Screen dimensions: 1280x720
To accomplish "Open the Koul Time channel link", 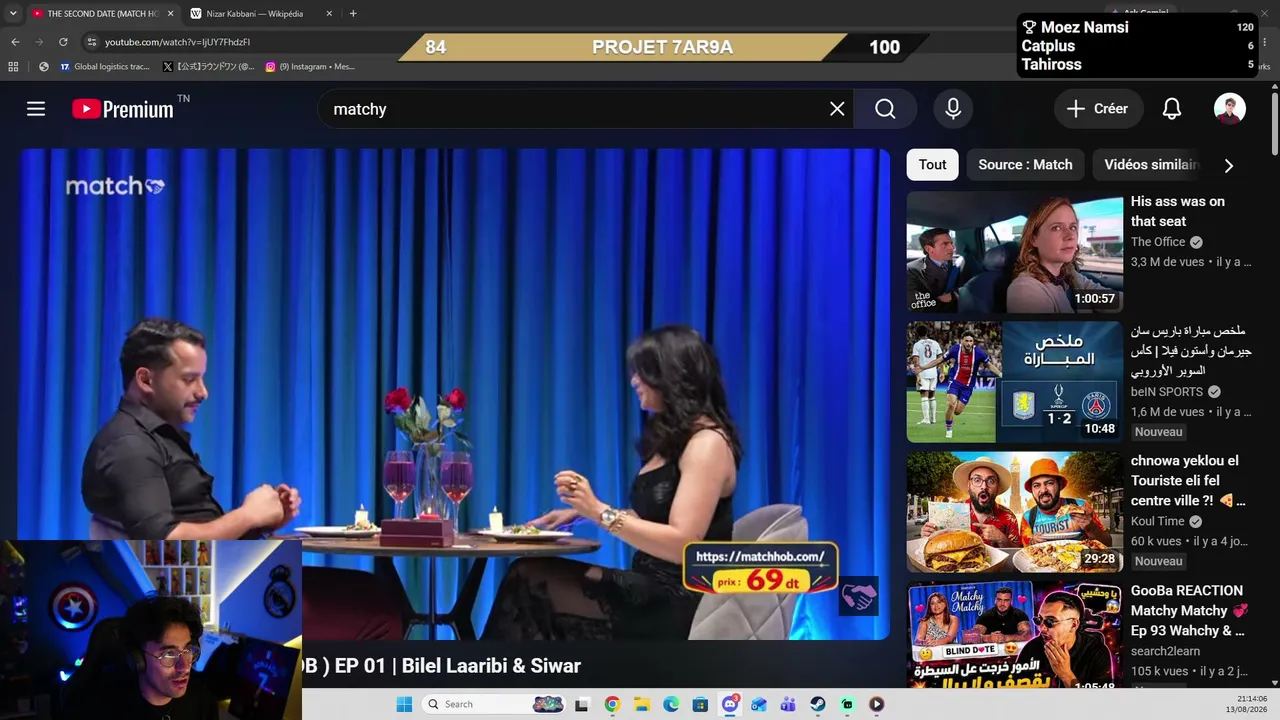I will (x=1158, y=522).
